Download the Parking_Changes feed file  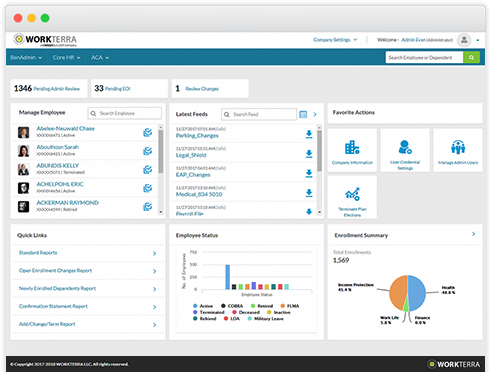pos(309,134)
